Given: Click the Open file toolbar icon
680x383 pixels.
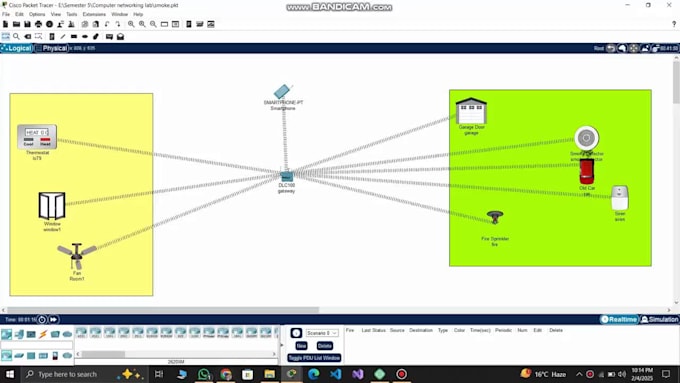Looking at the screenshot, I should click(x=16, y=24).
